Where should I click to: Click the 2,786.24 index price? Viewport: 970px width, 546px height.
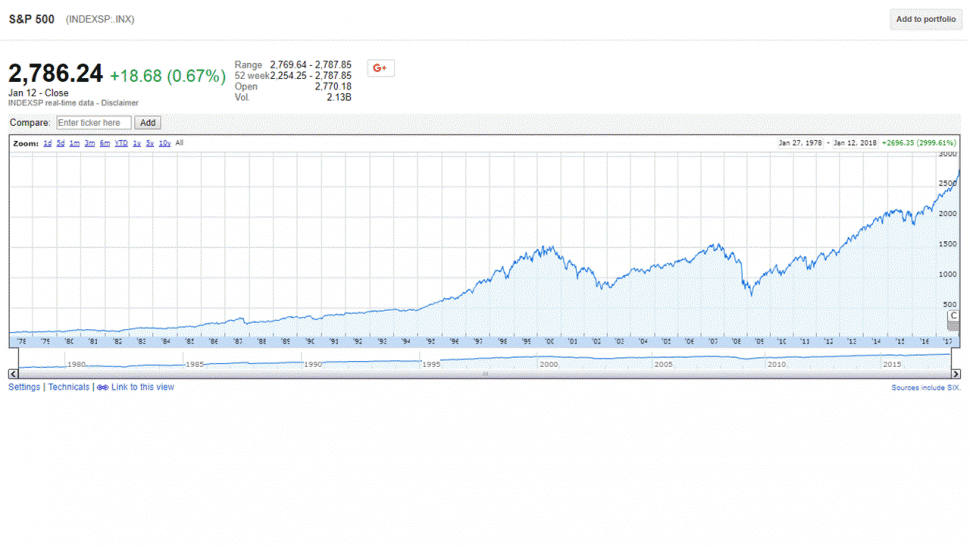(56, 74)
